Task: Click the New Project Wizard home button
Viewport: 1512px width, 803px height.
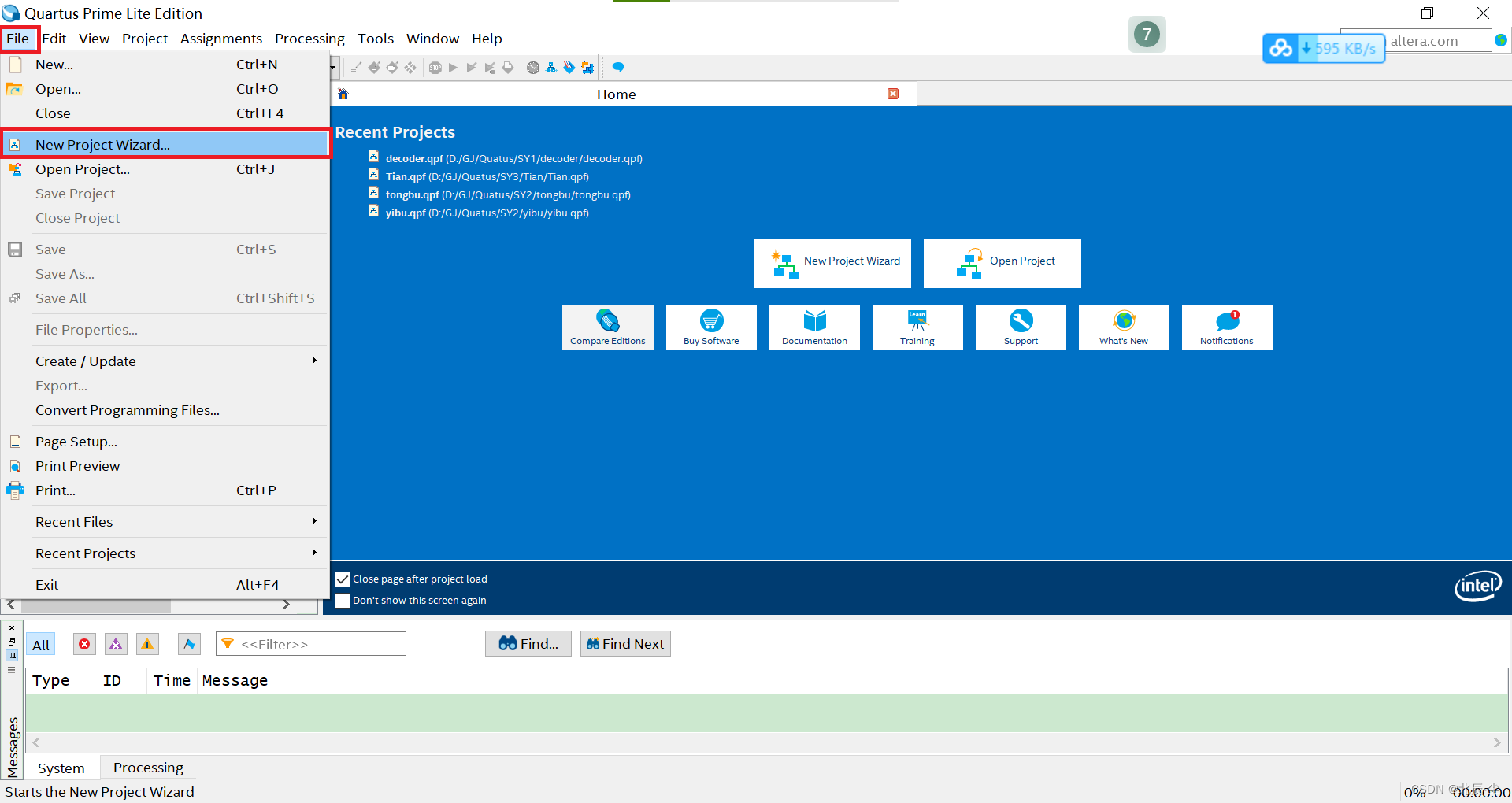Action: click(832, 263)
